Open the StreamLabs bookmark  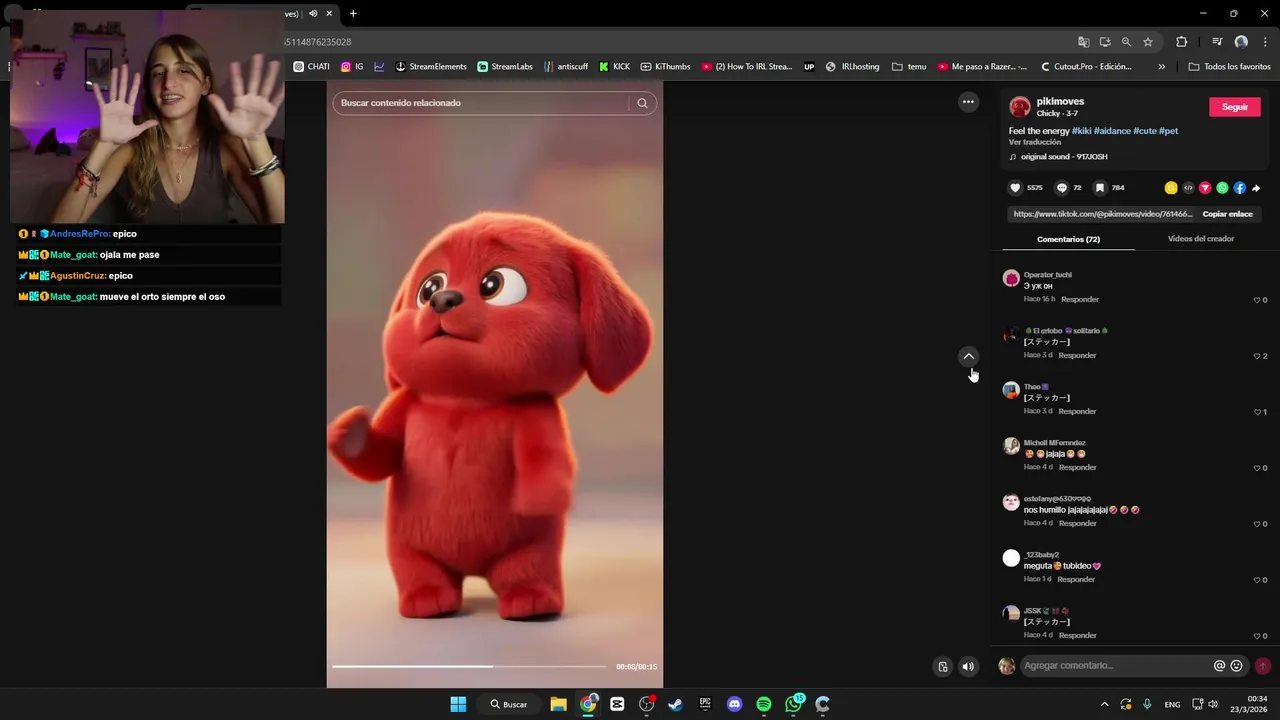(505, 67)
